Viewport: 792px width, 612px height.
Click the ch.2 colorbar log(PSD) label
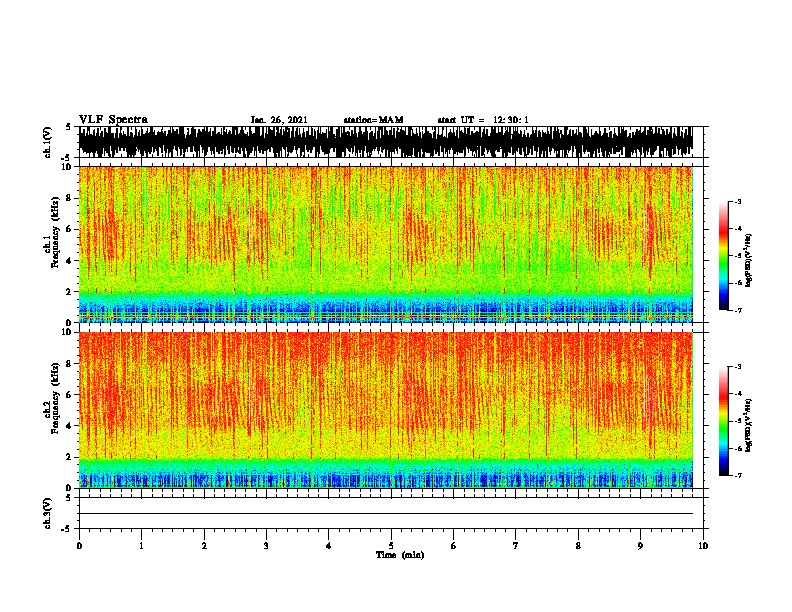749,425
